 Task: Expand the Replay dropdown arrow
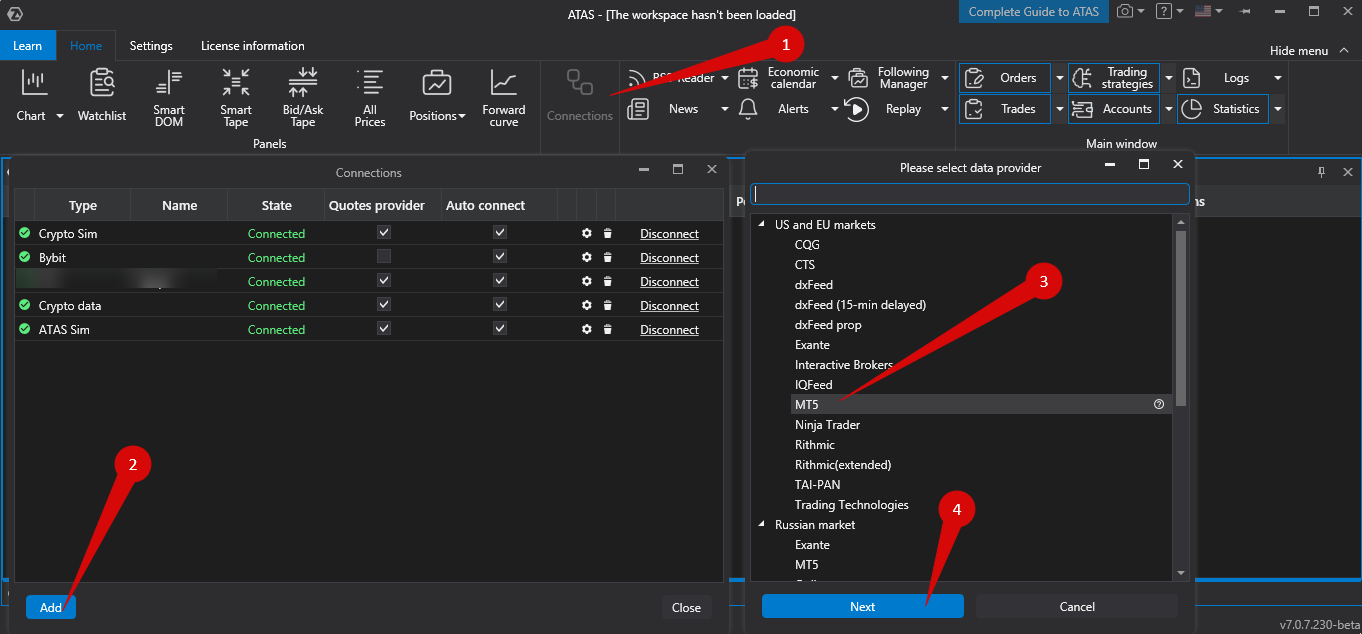pos(944,109)
